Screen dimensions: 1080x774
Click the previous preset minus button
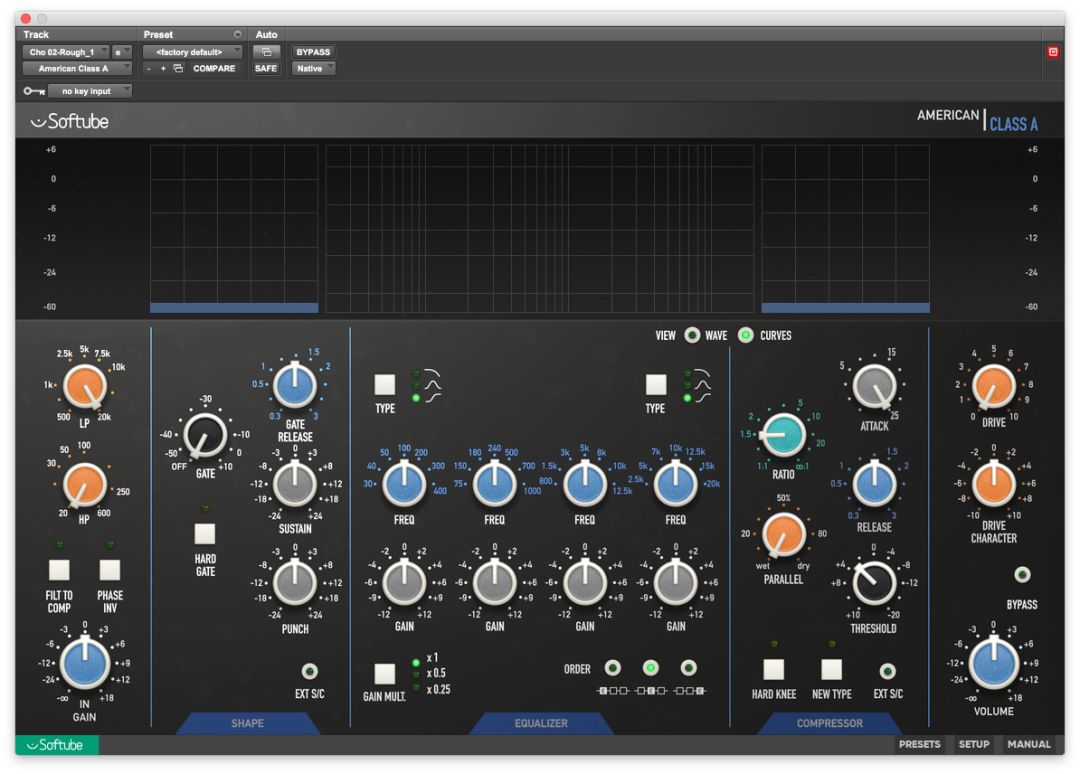pyautogui.click(x=149, y=68)
